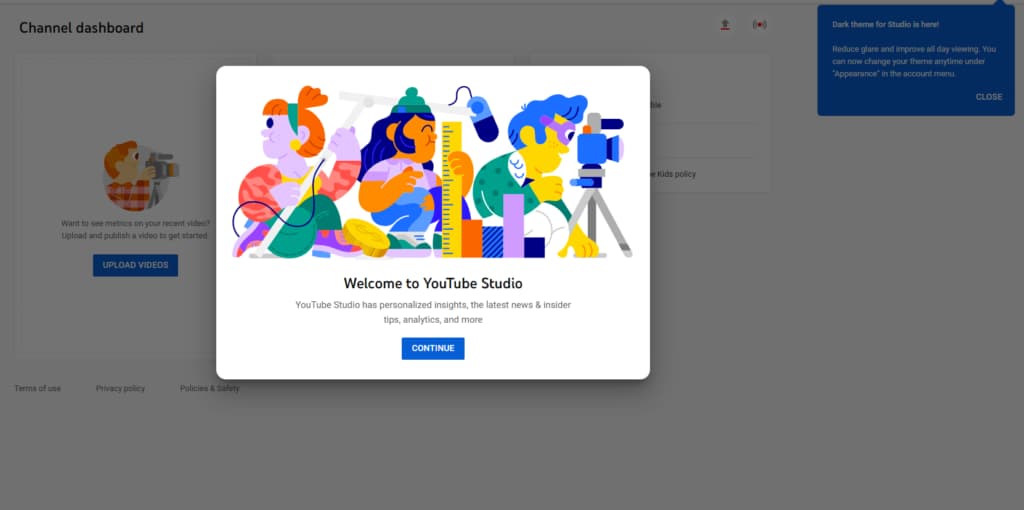The image size is (1024, 510).
Task: Click the Welcome to YouTube Studio heading
Action: [433, 283]
